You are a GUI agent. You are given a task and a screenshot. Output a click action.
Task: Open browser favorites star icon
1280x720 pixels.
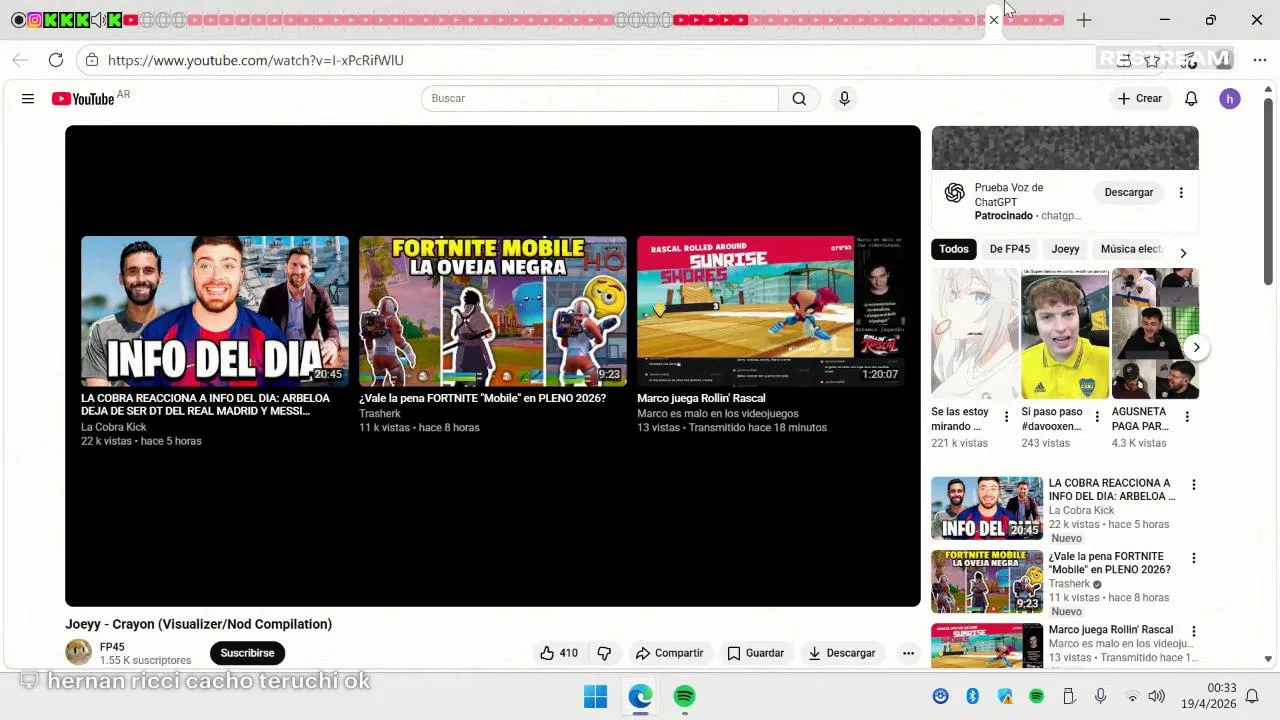click(x=1152, y=60)
